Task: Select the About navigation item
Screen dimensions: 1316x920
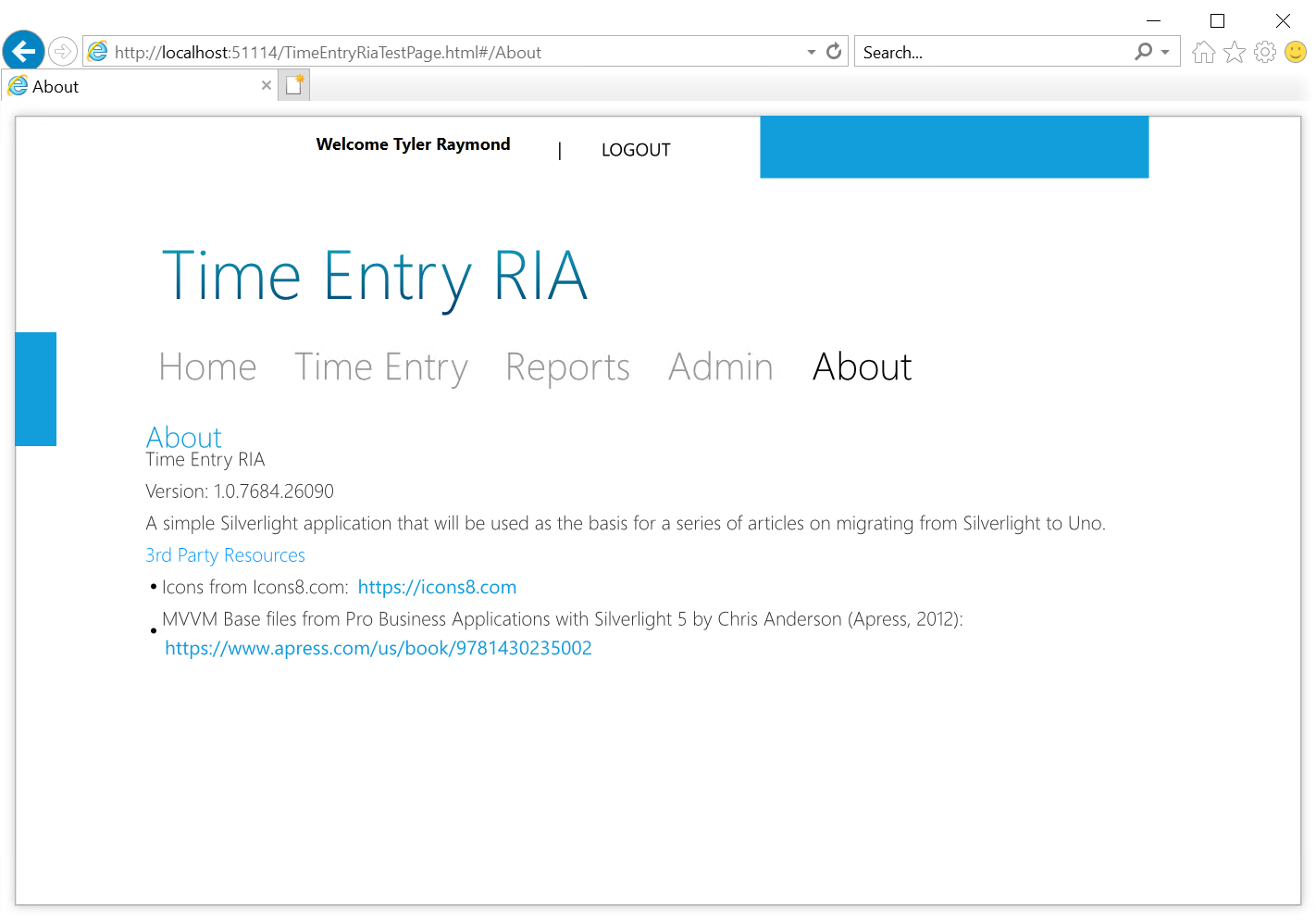Action: pyautogui.click(x=863, y=367)
